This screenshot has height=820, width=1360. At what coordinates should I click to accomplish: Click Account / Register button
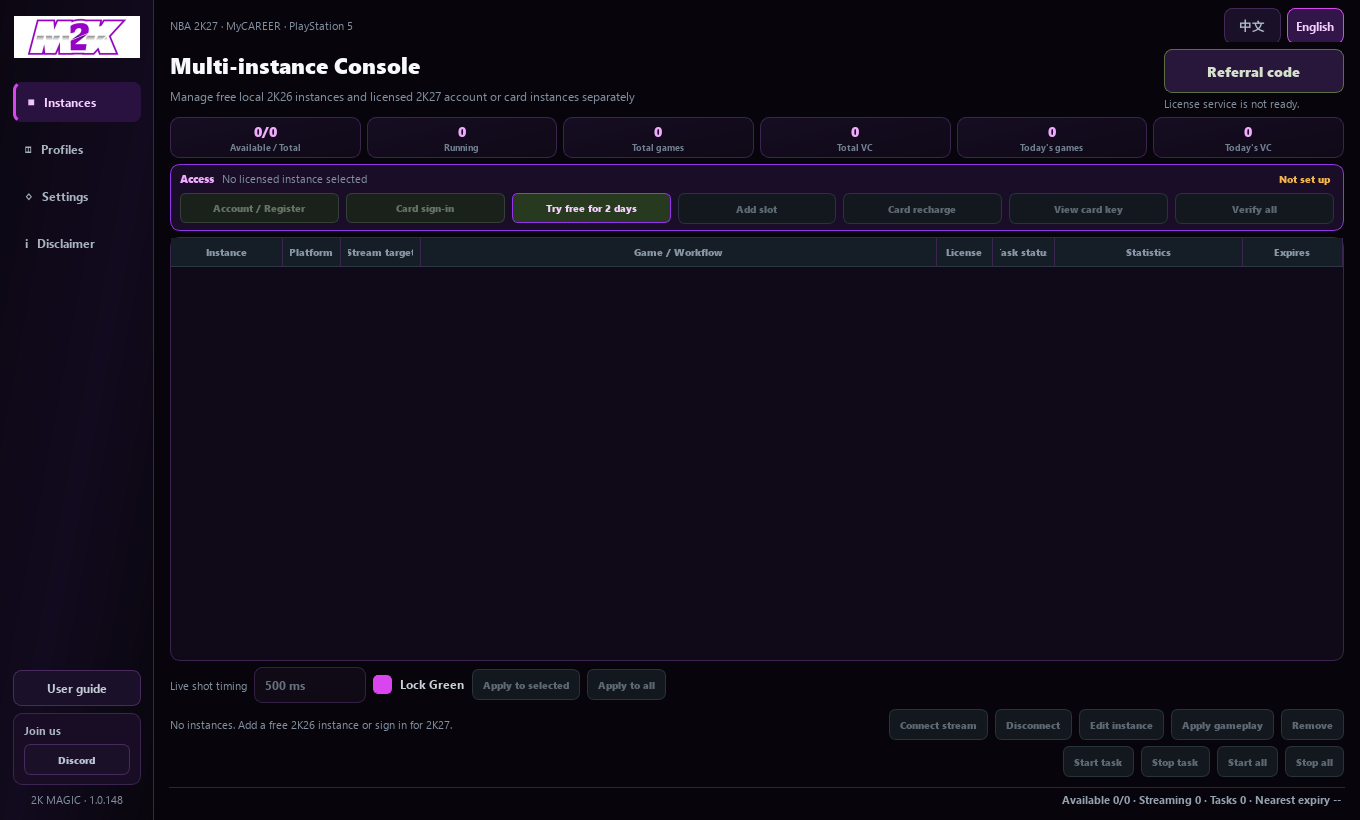[x=259, y=208]
